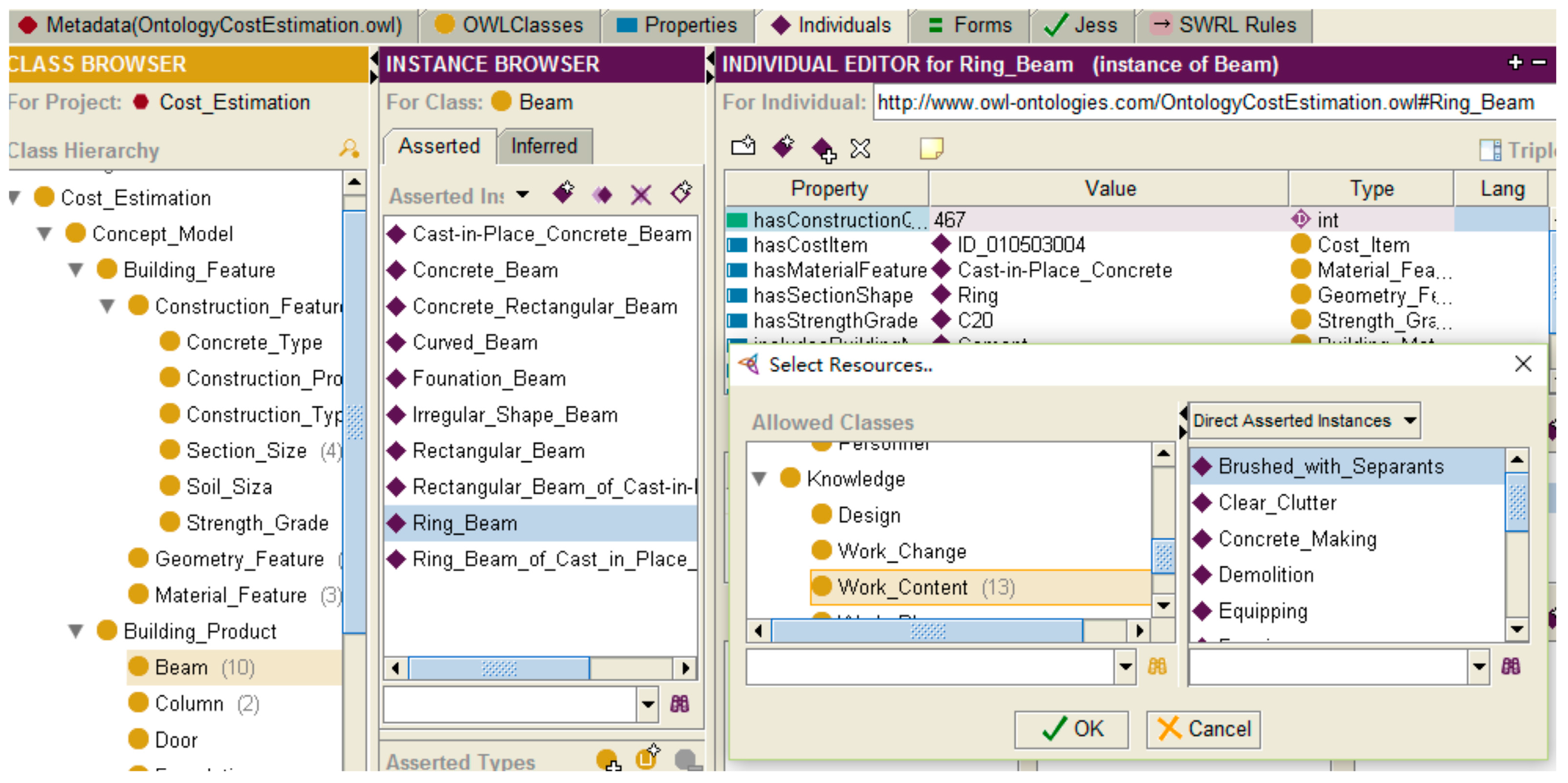Click the Triples view icon
The image size is (1568, 783).
click(x=1490, y=150)
